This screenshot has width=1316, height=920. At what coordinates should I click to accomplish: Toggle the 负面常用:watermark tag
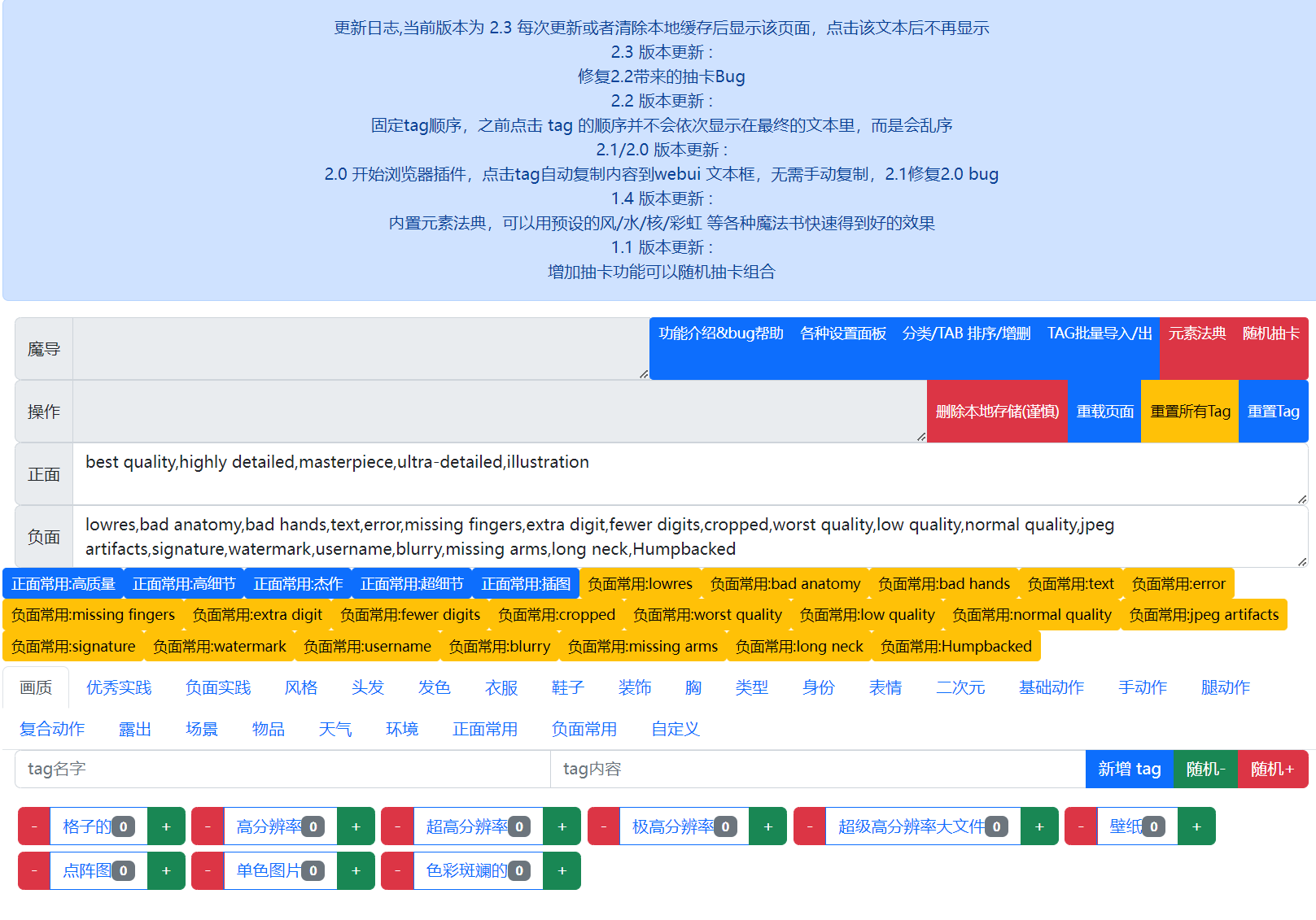click(218, 646)
